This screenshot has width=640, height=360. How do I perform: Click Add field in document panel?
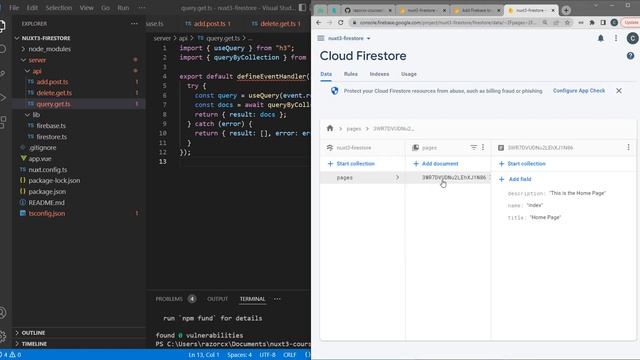[x=515, y=179]
